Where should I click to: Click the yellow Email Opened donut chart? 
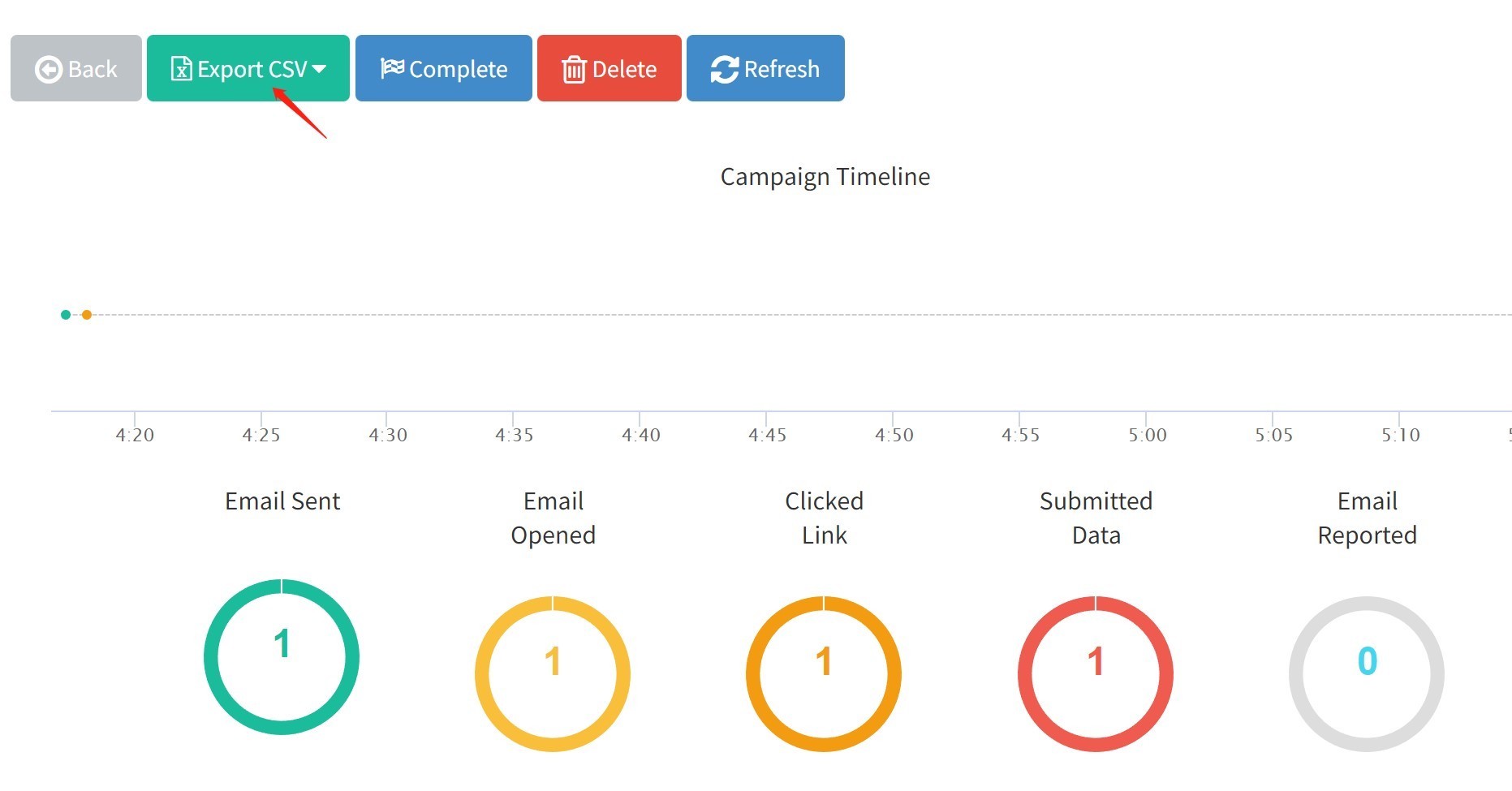[x=553, y=674]
